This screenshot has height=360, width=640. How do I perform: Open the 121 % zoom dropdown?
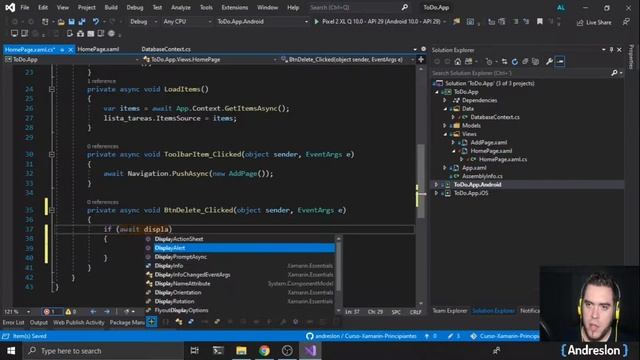coord(17,312)
